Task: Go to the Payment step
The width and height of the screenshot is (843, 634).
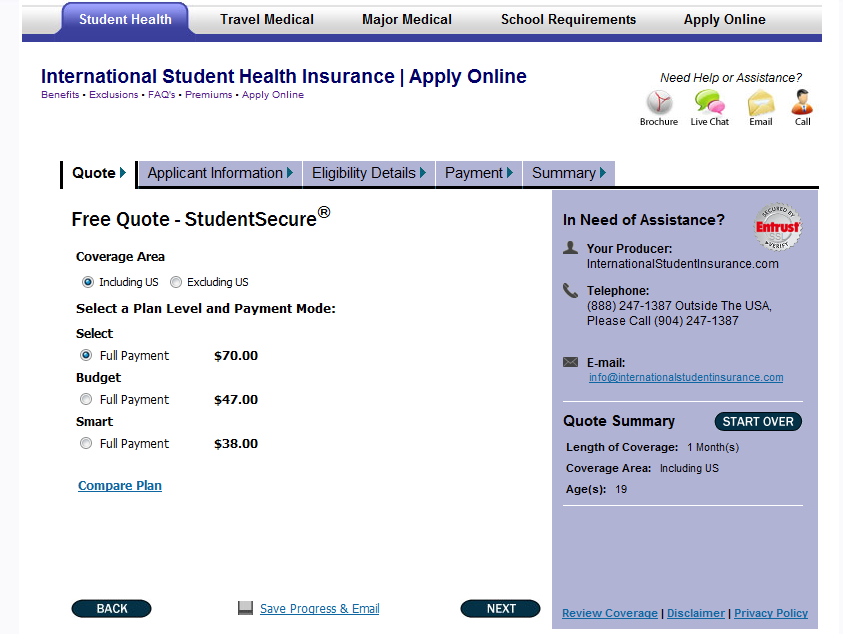Action: (x=479, y=173)
